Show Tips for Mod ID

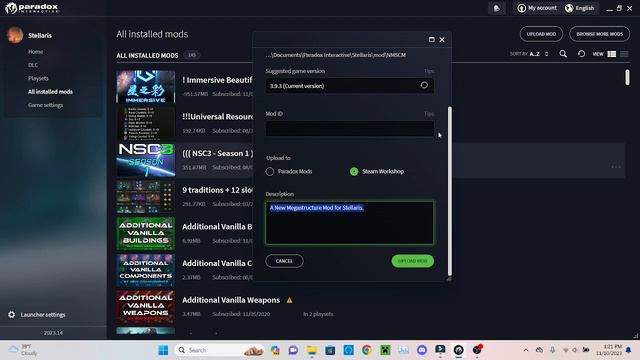click(x=429, y=114)
